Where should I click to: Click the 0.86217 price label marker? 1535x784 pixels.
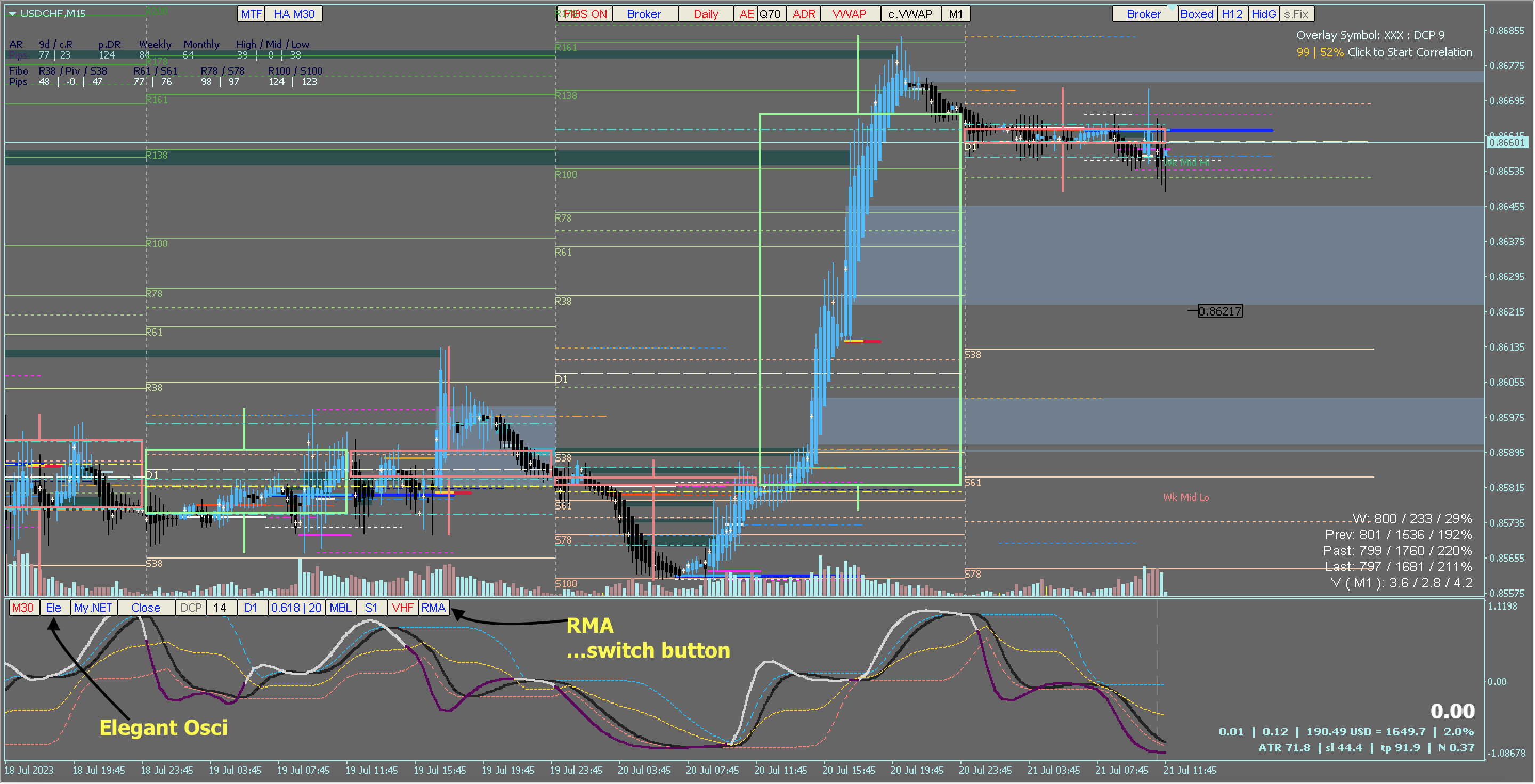point(1220,311)
